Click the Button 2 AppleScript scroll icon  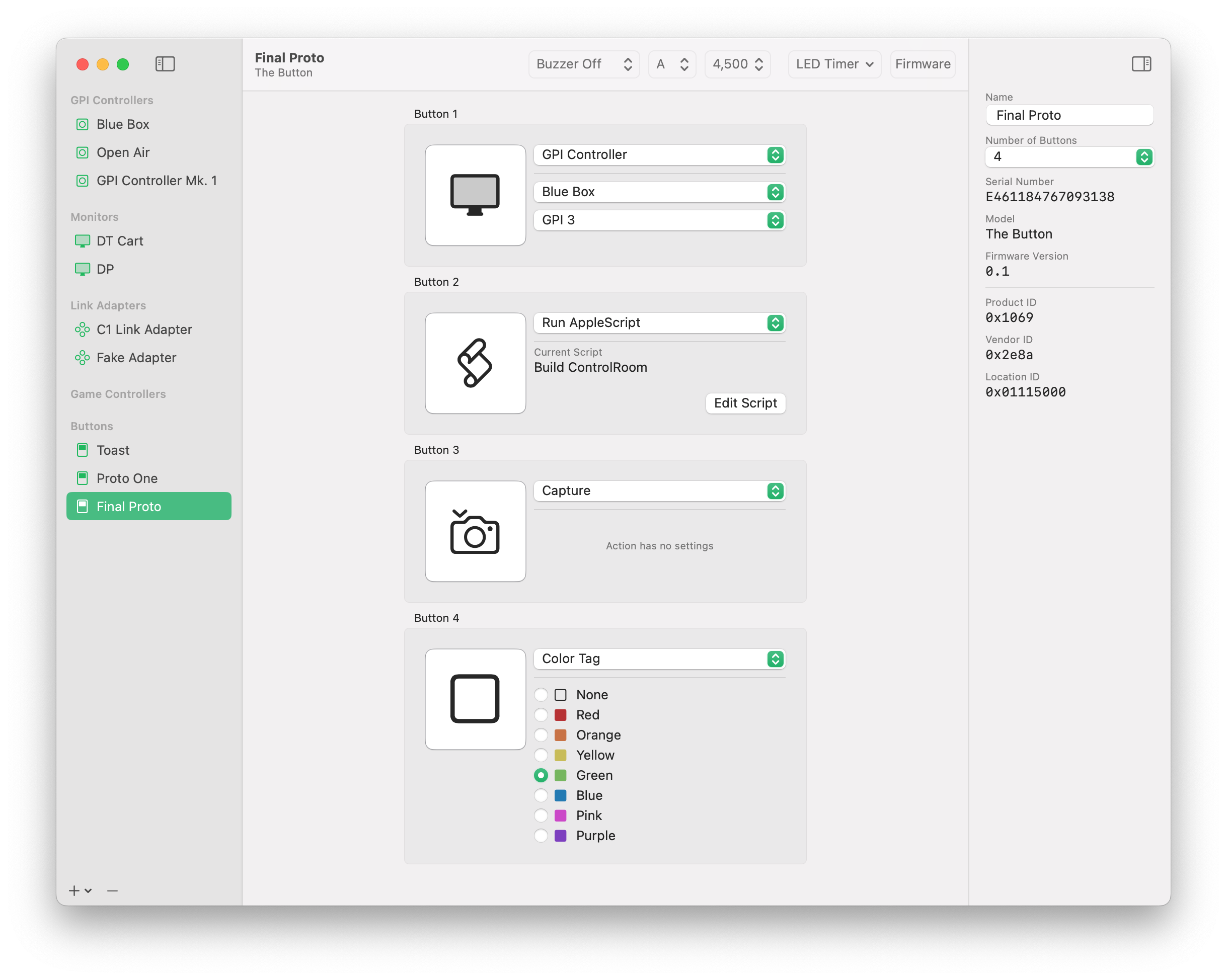pyautogui.click(x=475, y=363)
